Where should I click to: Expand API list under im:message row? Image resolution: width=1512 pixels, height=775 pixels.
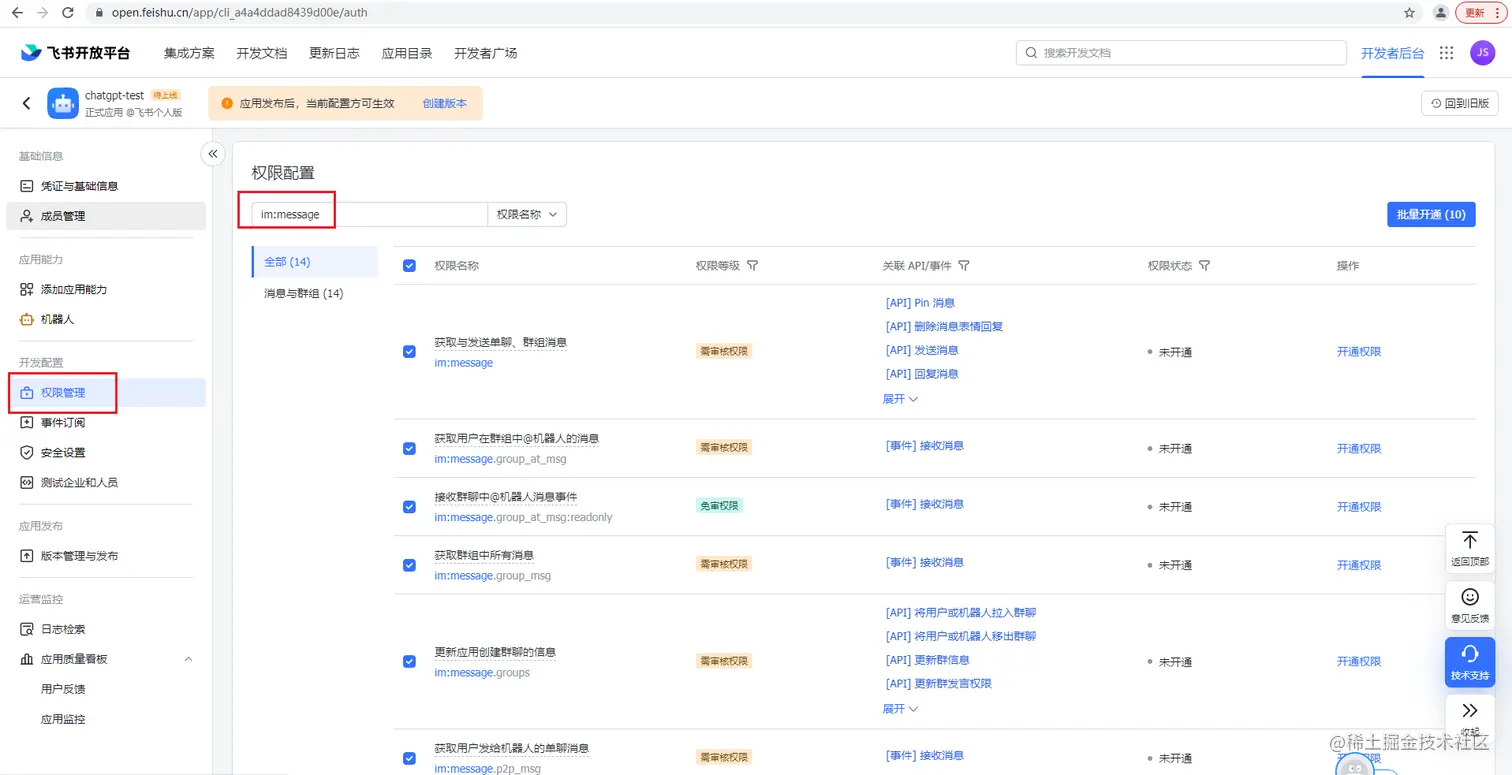point(900,398)
